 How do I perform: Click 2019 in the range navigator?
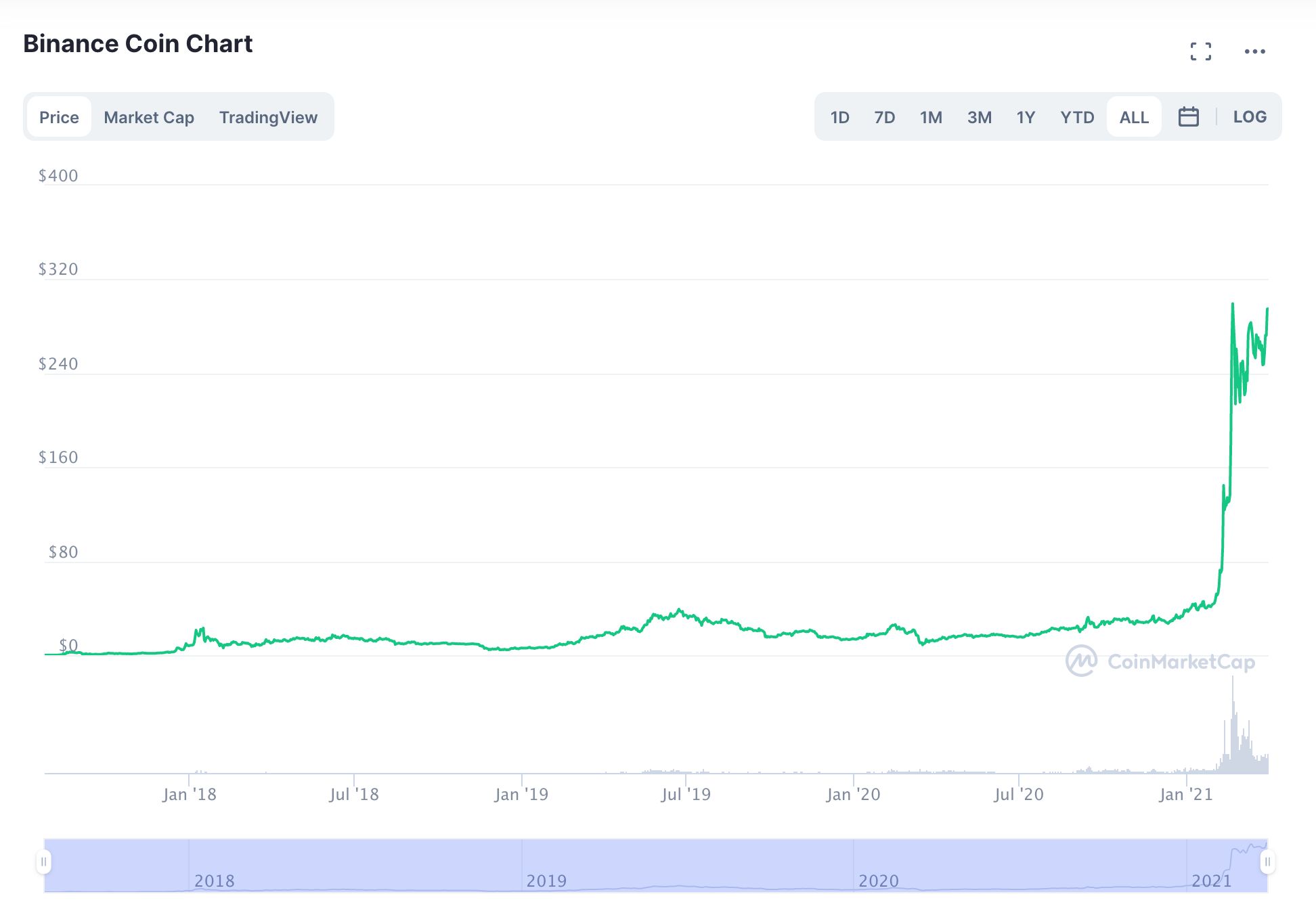(x=546, y=881)
